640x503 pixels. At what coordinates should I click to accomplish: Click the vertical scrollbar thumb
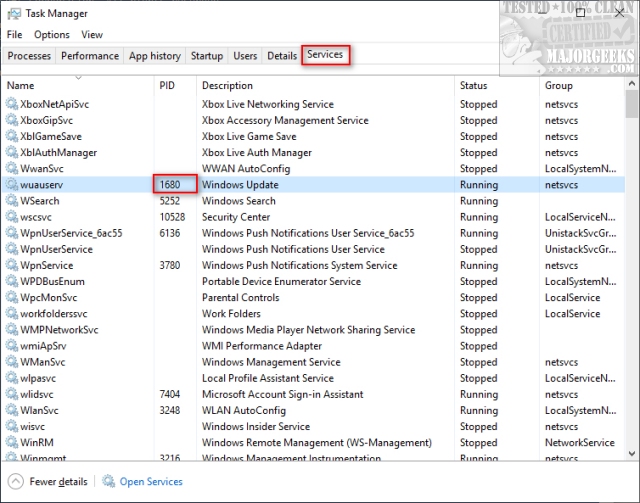coord(631,104)
